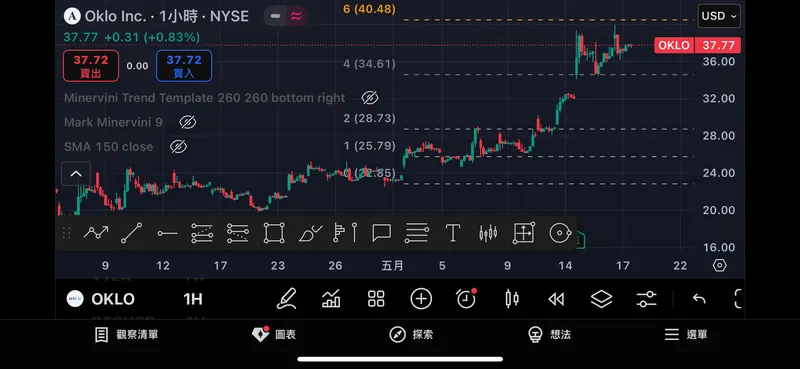The height and width of the screenshot is (369, 800).
Task: Collapse the indicator legend with chevron
Action: tap(76, 174)
